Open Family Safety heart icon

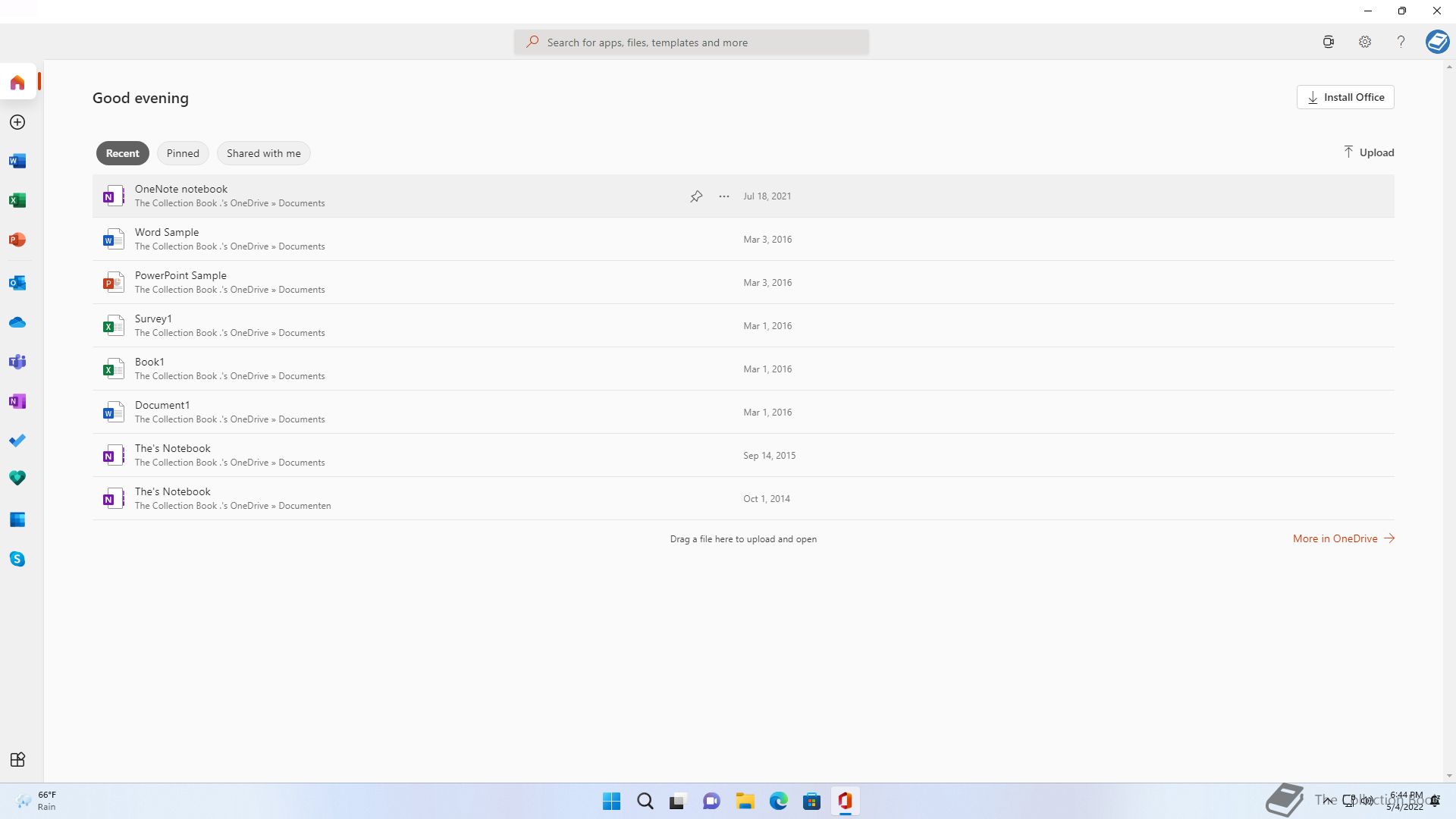(x=17, y=478)
